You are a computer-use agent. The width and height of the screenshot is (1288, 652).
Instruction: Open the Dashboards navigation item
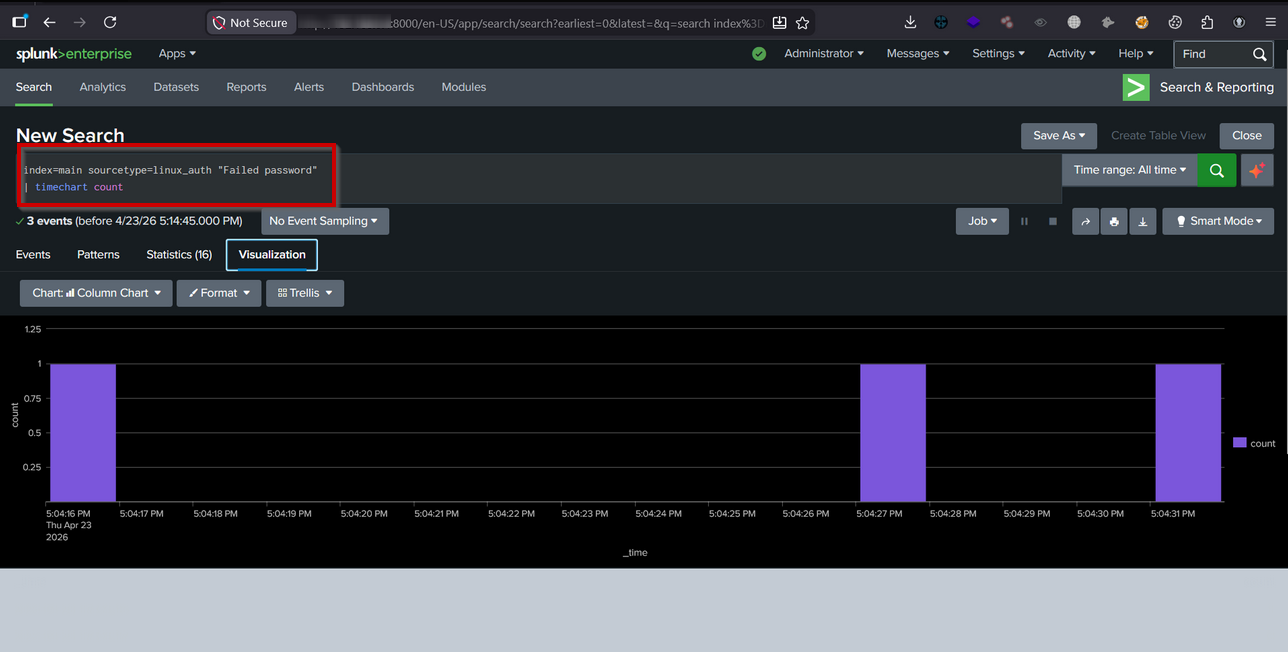click(x=382, y=87)
